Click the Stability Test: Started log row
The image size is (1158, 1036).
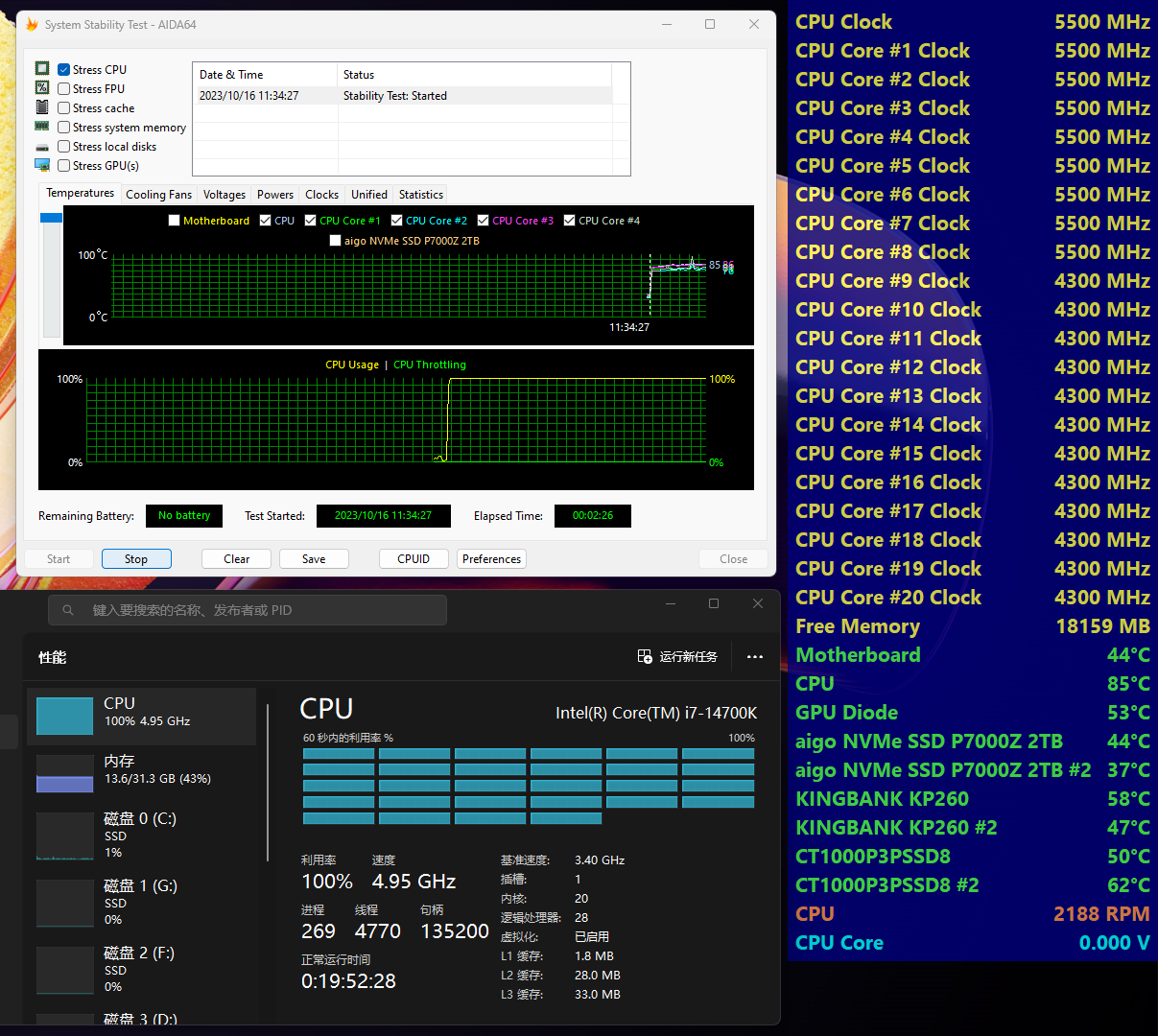[x=403, y=96]
